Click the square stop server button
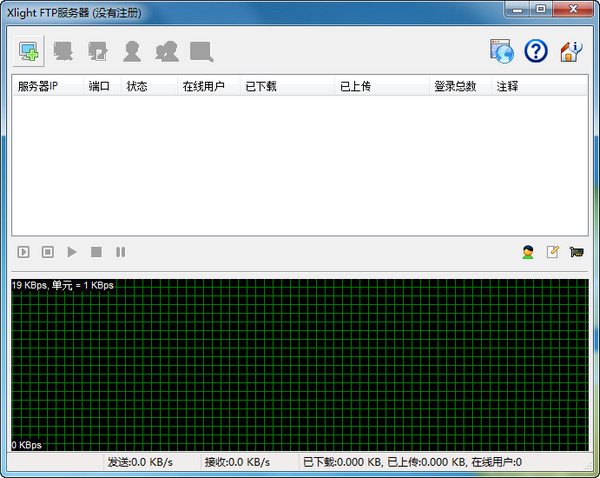This screenshot has height=478, width=600. 96,252
